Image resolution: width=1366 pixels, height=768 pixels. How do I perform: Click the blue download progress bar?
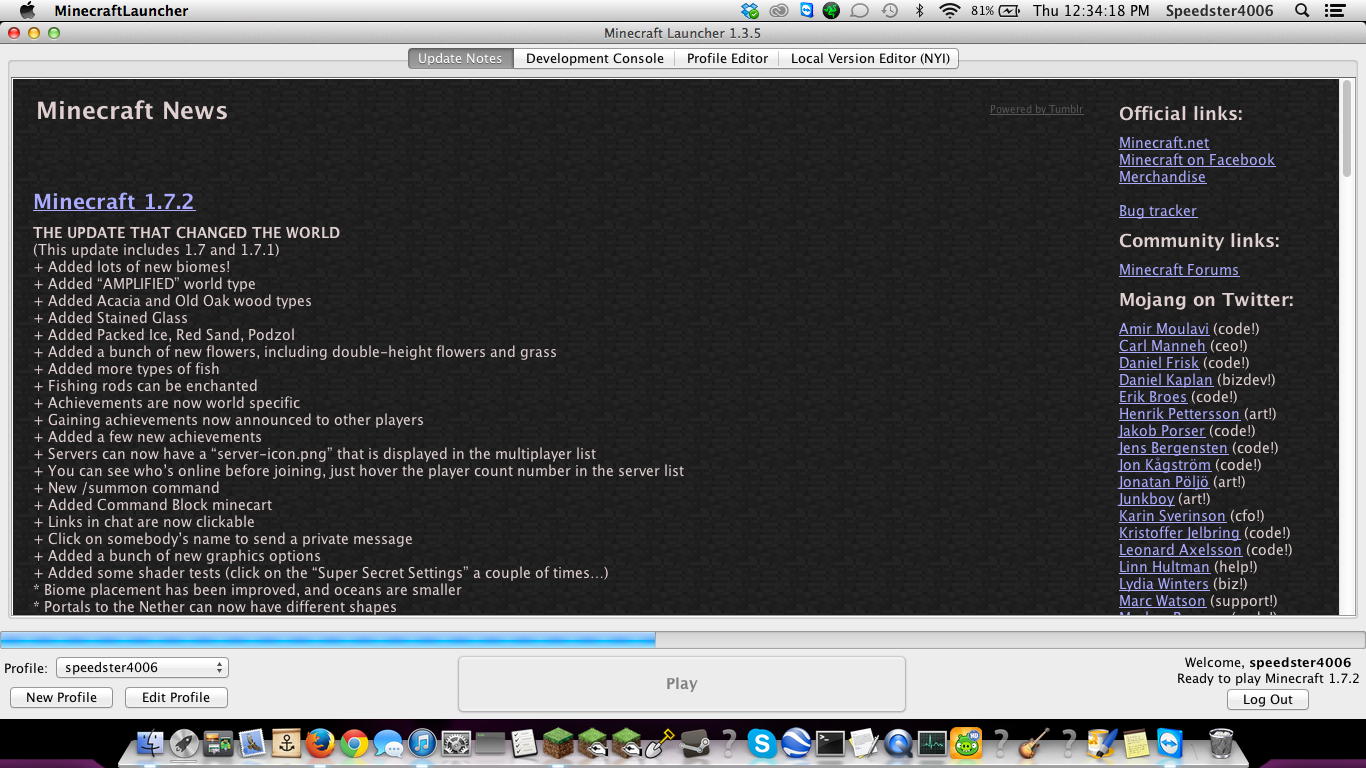328,639
